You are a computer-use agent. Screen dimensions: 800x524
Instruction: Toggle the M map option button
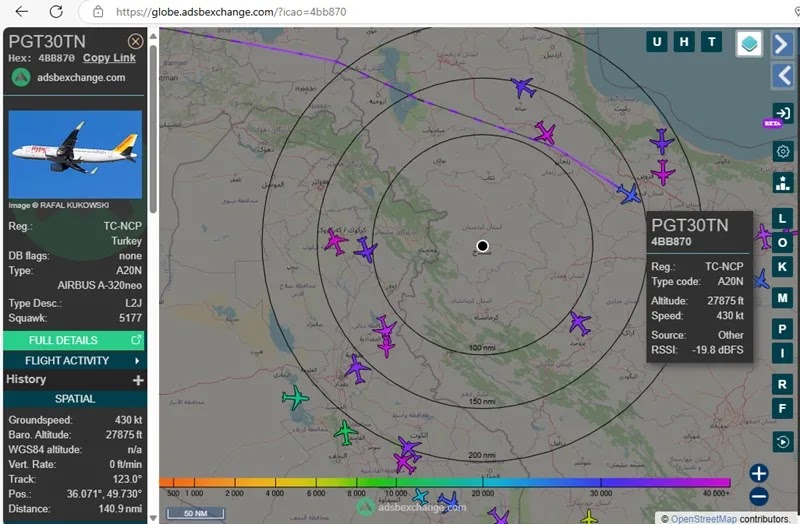[782, 298]
